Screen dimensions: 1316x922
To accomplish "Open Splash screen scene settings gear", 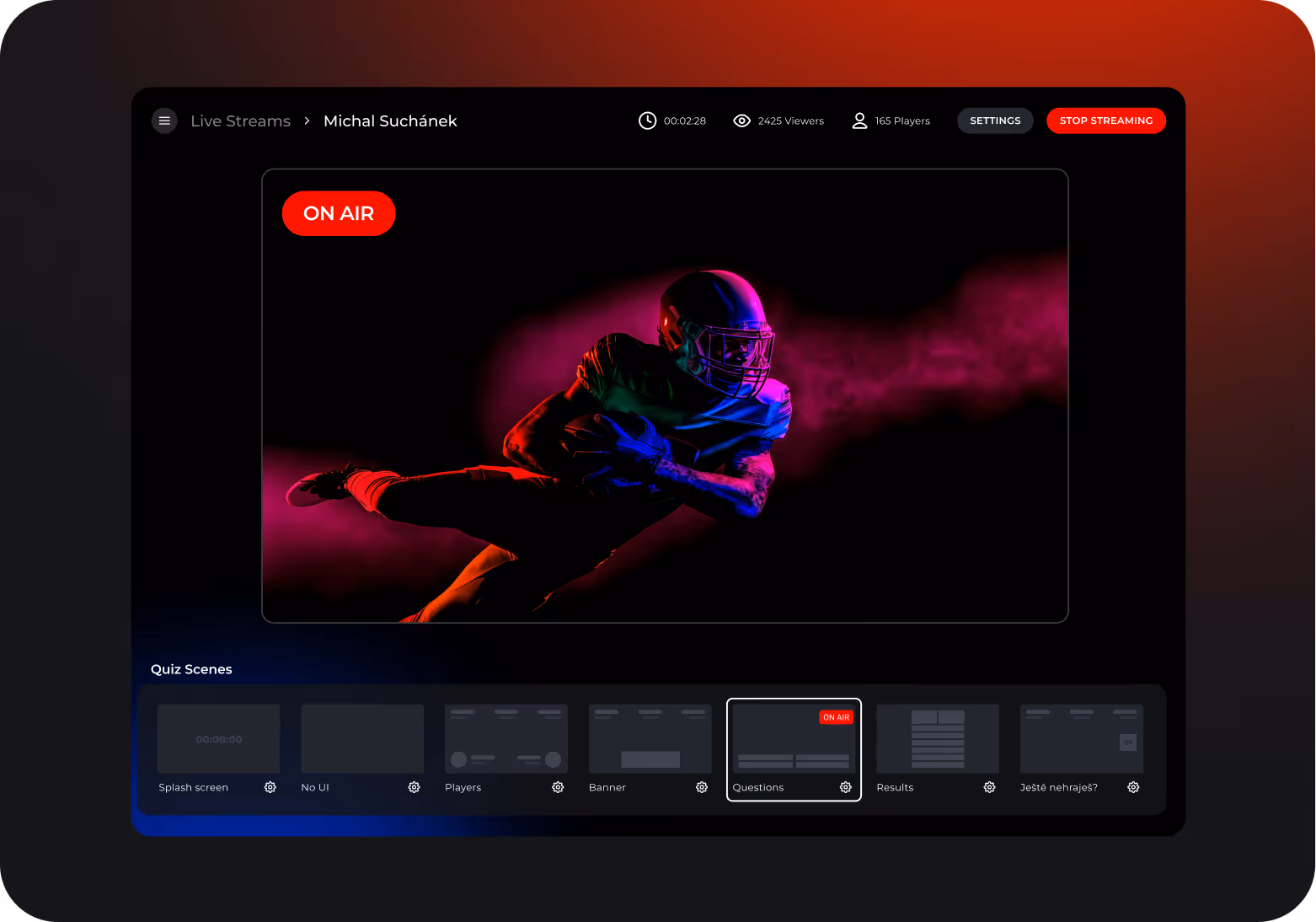I will click(x=270, y=787).
